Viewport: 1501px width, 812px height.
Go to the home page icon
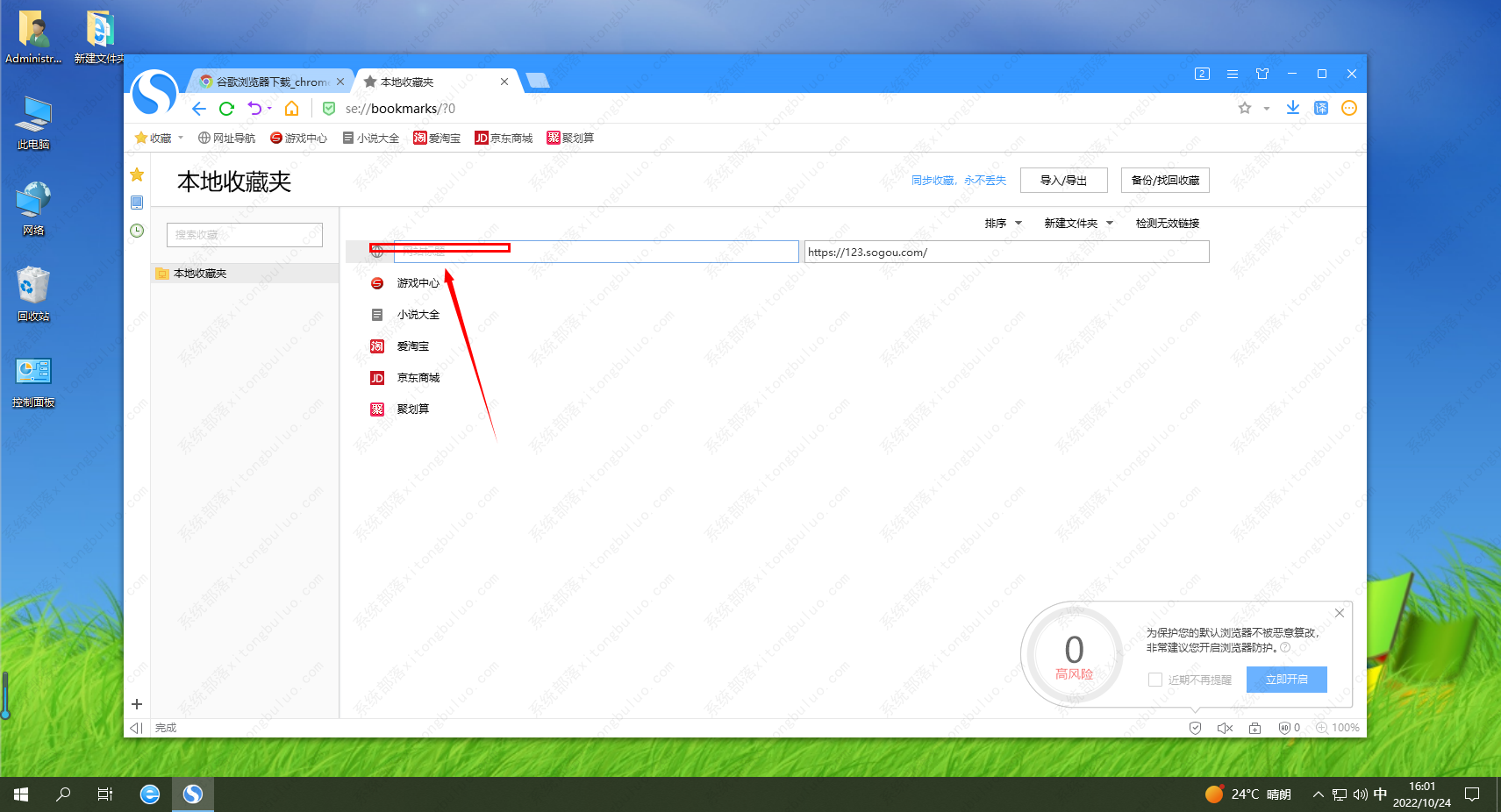coord(292,109)
